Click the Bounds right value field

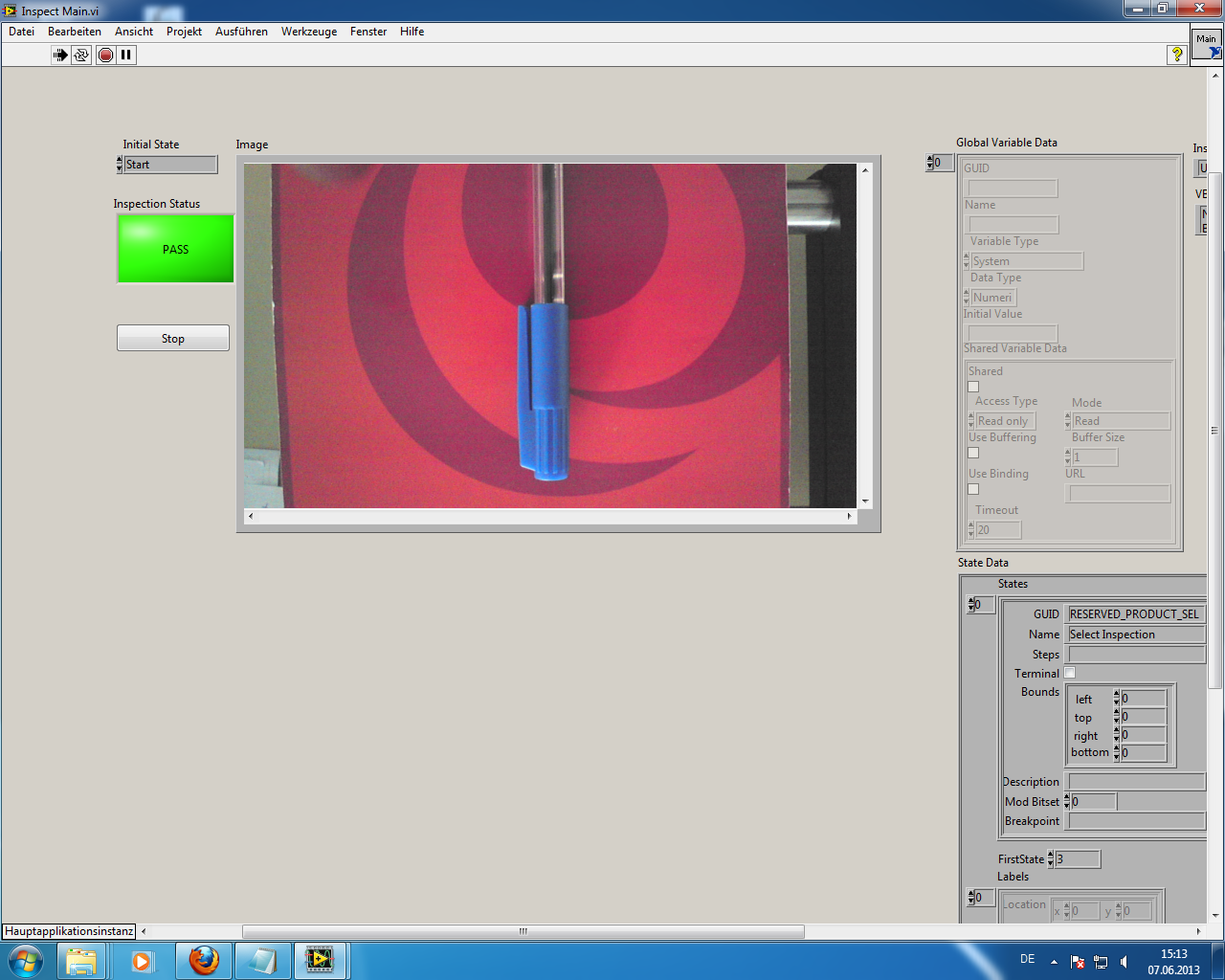coord(1143,735)
